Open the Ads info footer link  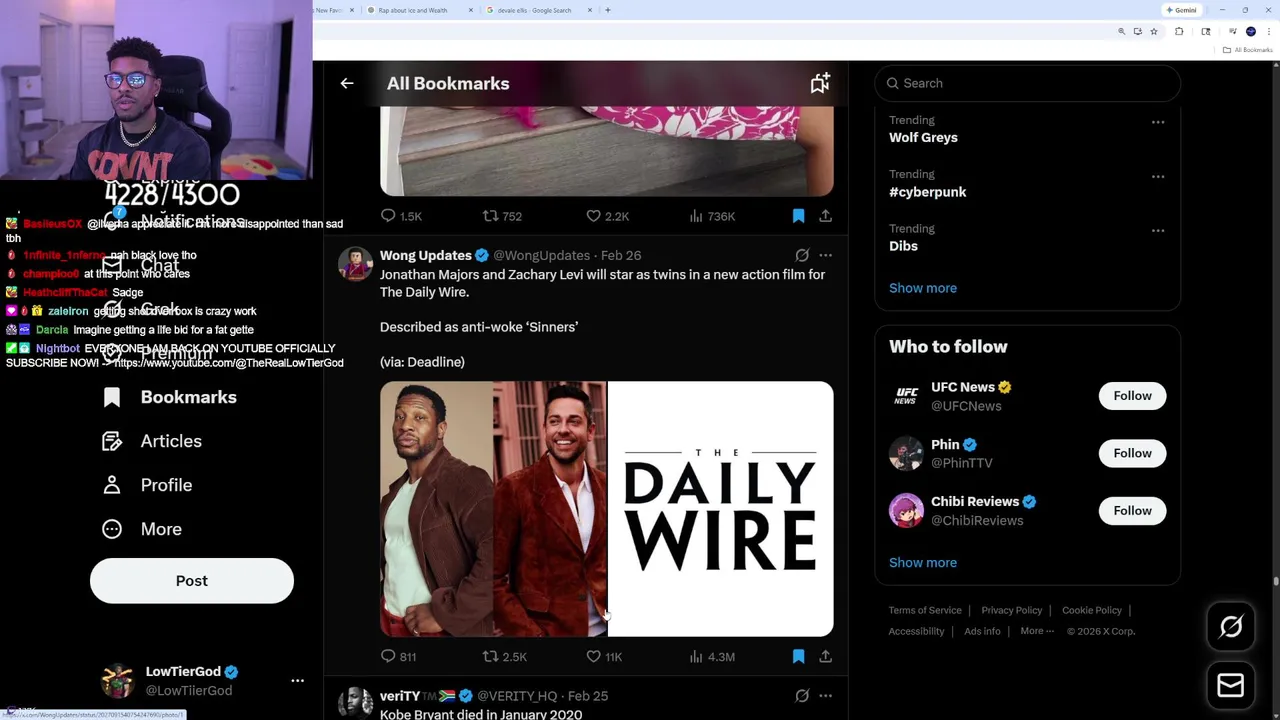click(982, 631)
